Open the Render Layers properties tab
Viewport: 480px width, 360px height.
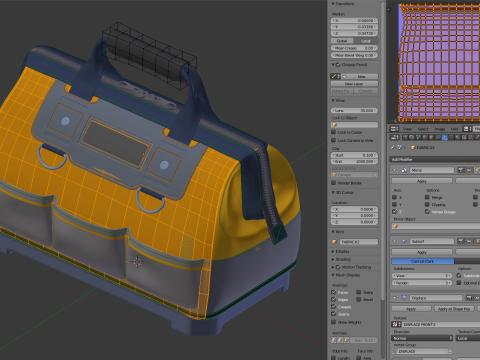412,137
